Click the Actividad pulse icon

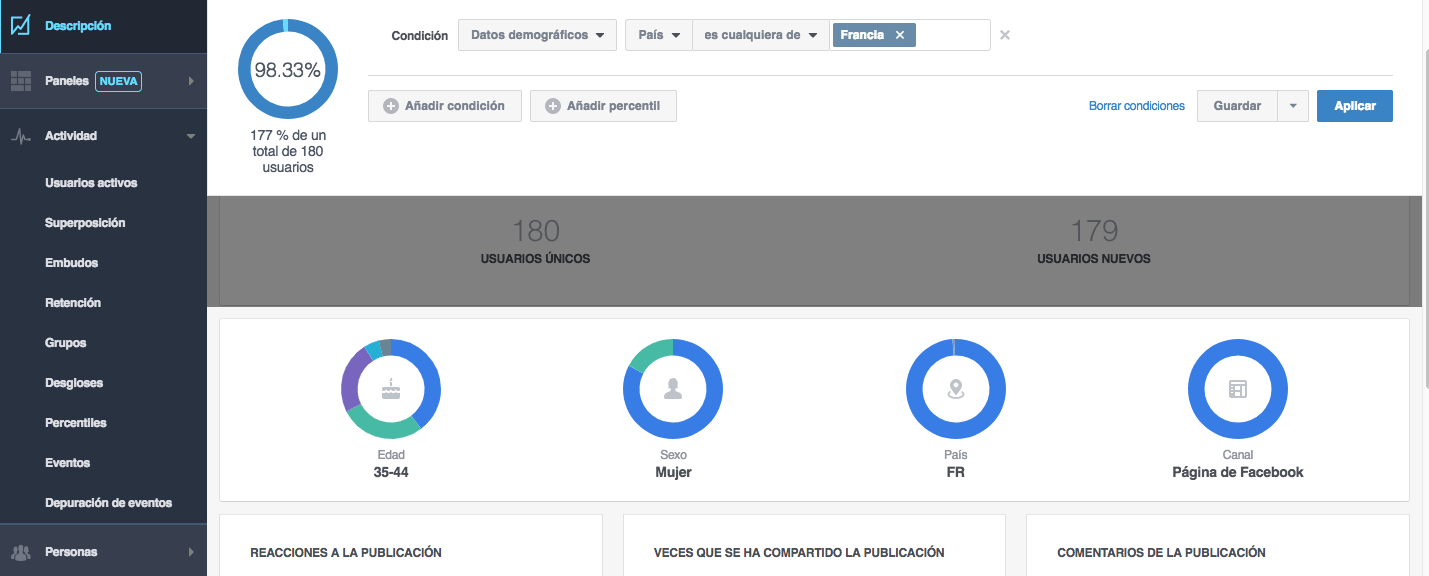pos(21,136)
